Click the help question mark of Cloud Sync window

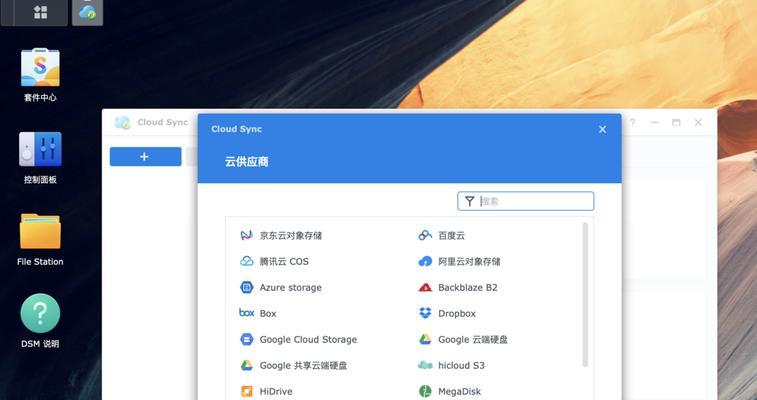point(632,123)
